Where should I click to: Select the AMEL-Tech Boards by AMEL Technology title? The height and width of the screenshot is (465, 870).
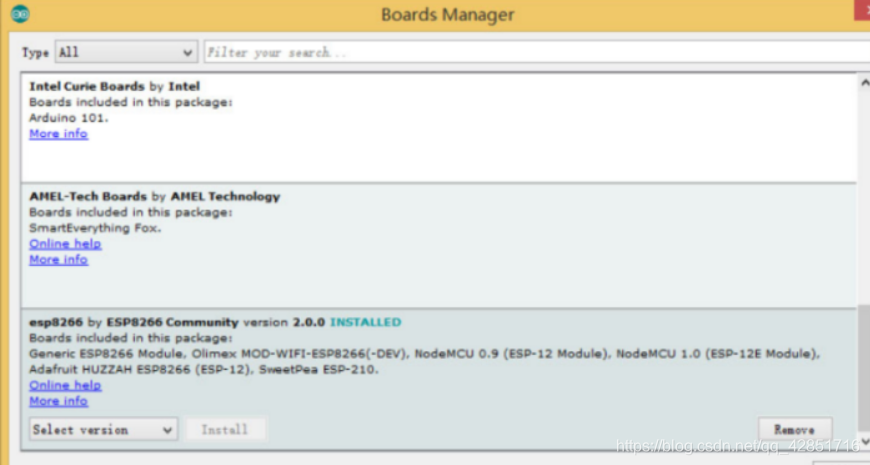154,196
